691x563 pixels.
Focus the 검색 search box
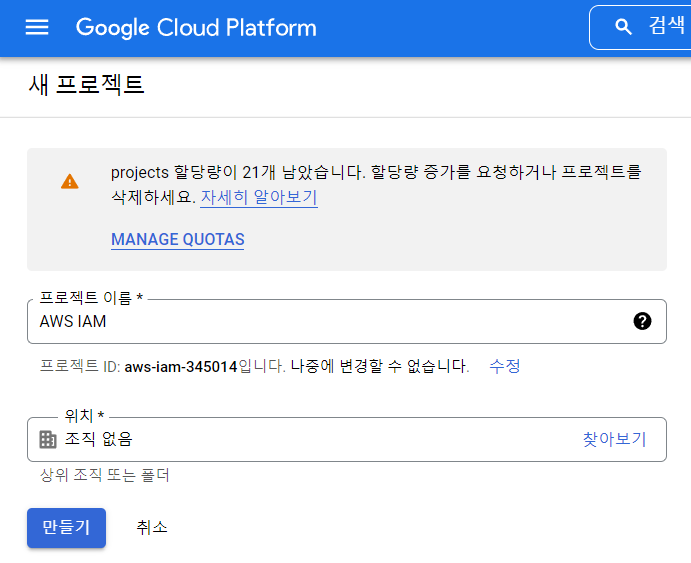[640, 27]
